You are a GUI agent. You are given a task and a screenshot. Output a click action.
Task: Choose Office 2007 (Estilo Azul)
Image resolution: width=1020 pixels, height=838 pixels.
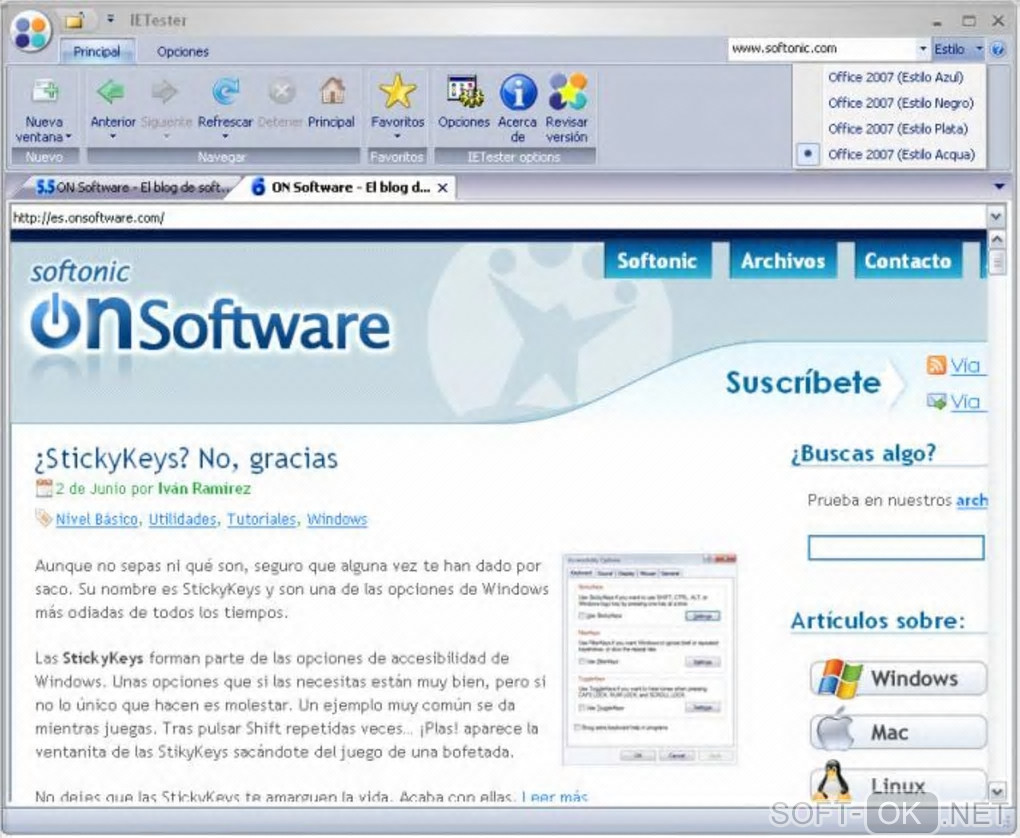[x=895, y=77]
